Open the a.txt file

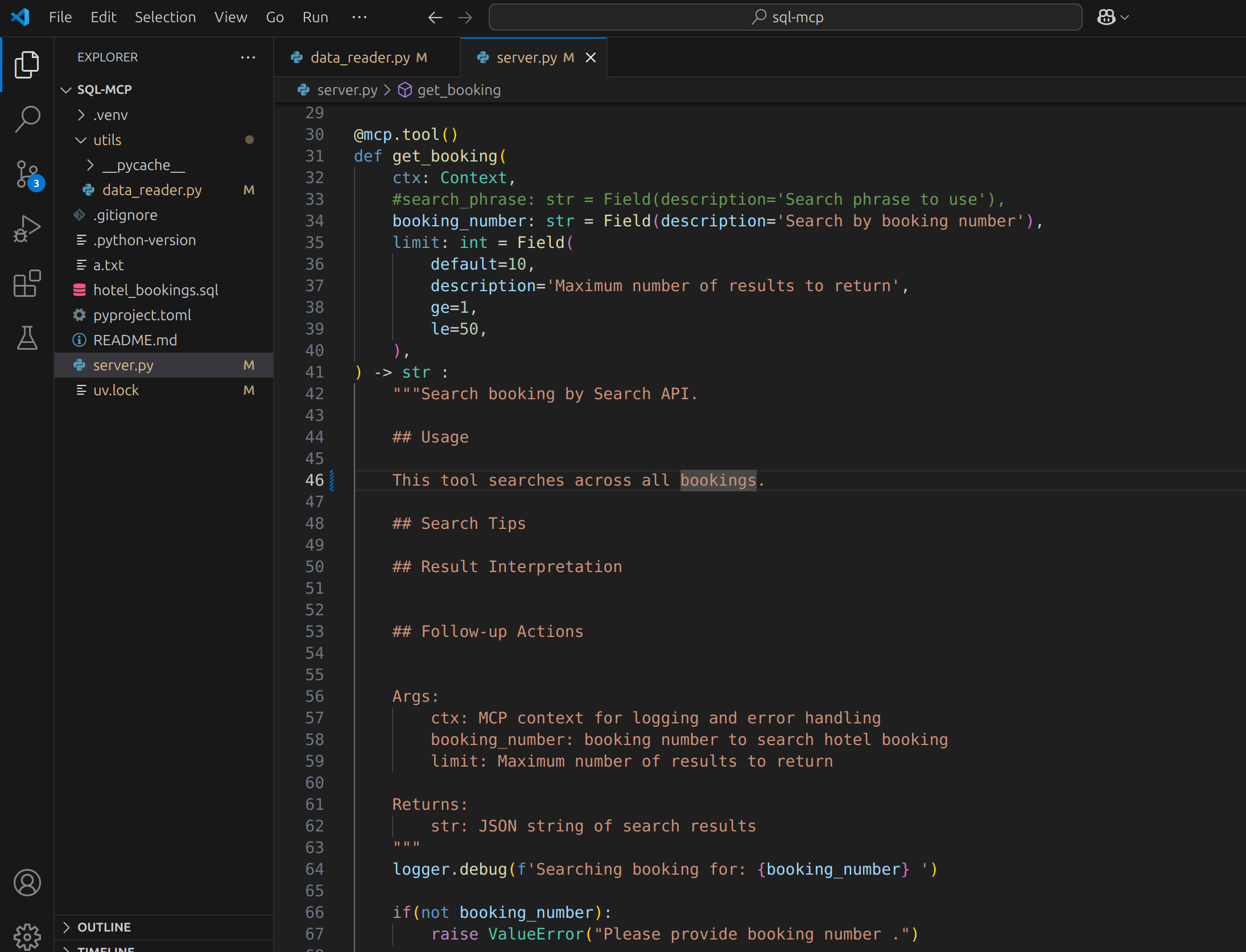pos(164,265)
